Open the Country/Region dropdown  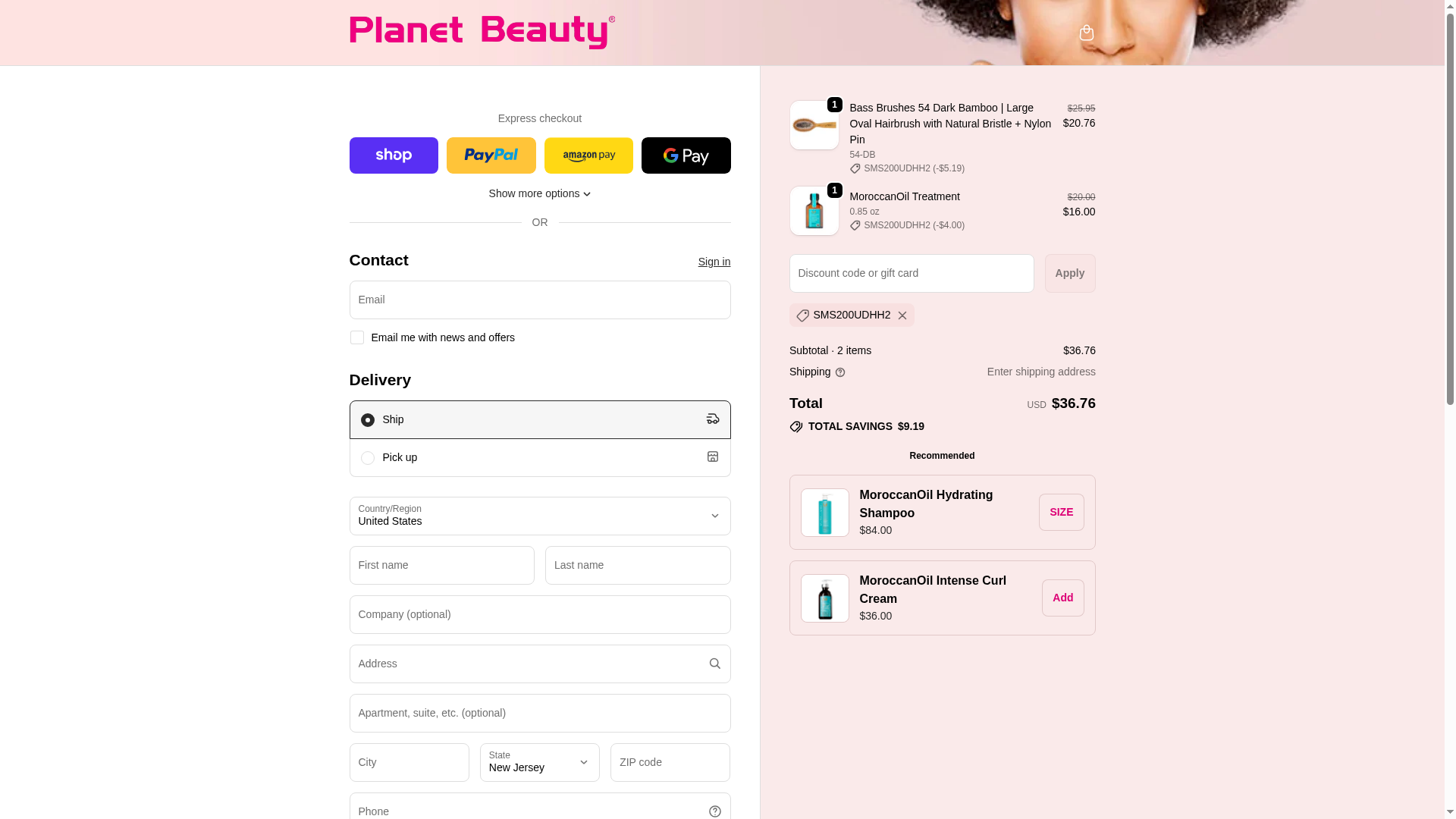[540, 516]
